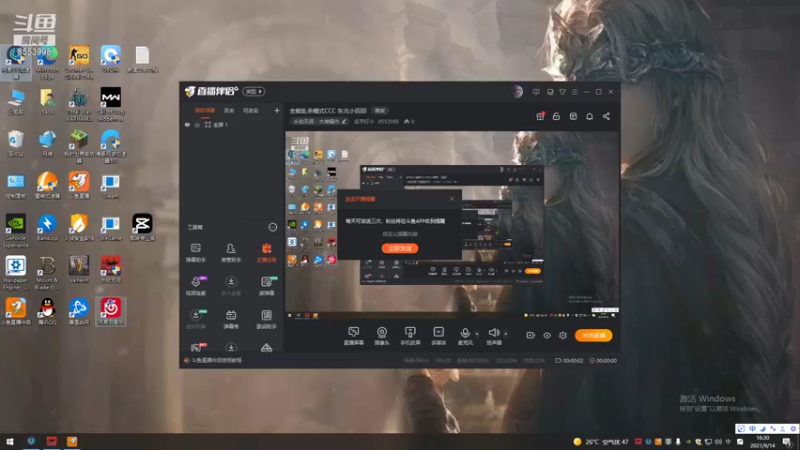Select the GeForce Experience desktop icon

click(x=16, y=231)
